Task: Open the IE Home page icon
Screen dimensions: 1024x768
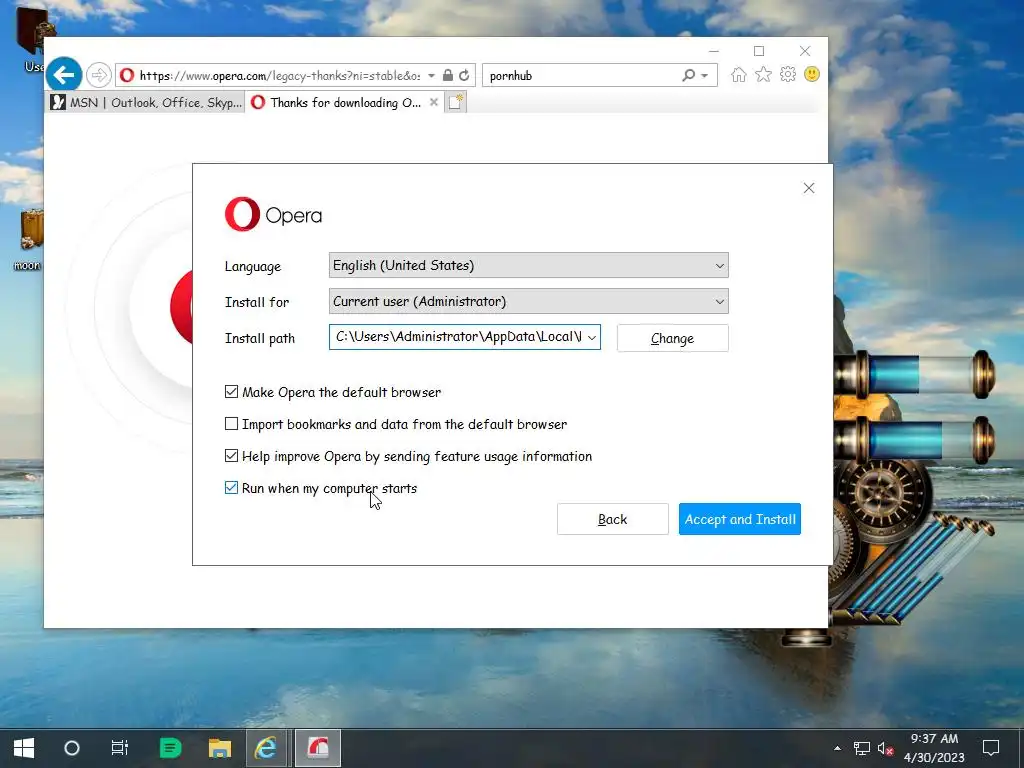Action: [x=739, y=74]
